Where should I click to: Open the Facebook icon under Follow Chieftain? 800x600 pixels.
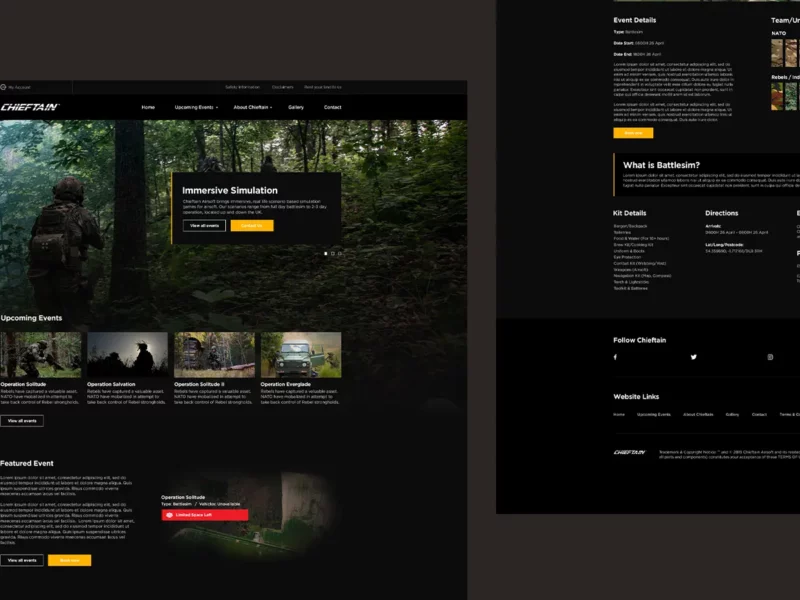(x=615, y=357)
